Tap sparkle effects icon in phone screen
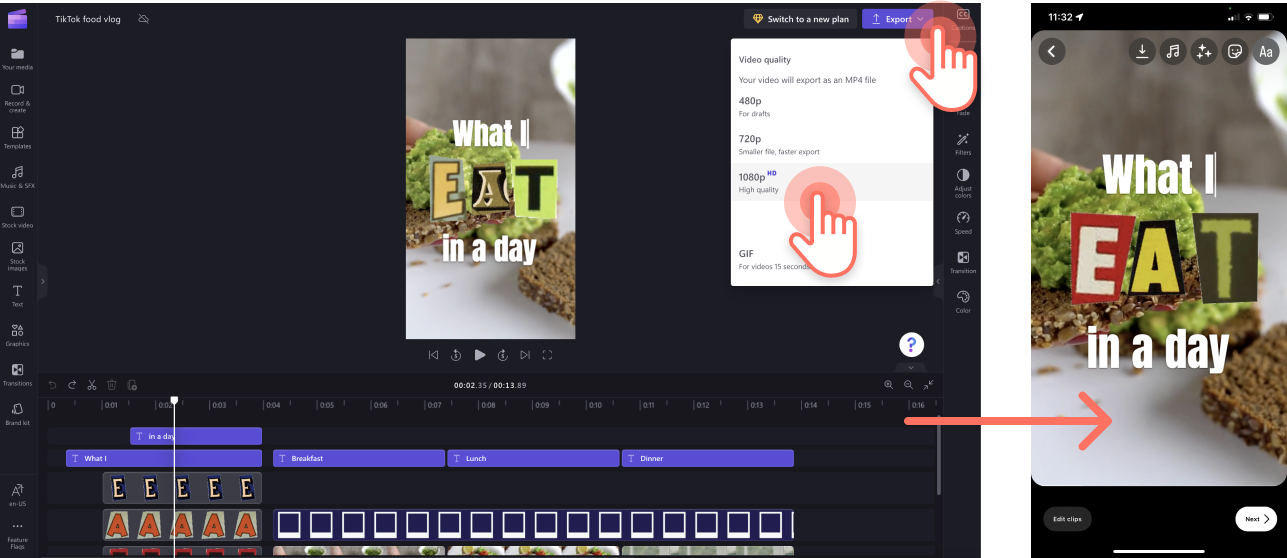 click(1204, 51)
